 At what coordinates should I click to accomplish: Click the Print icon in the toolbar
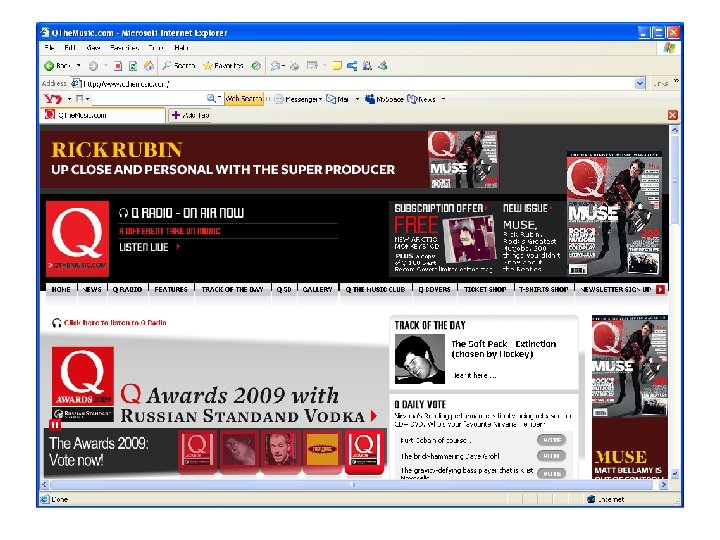coord(294,66)
